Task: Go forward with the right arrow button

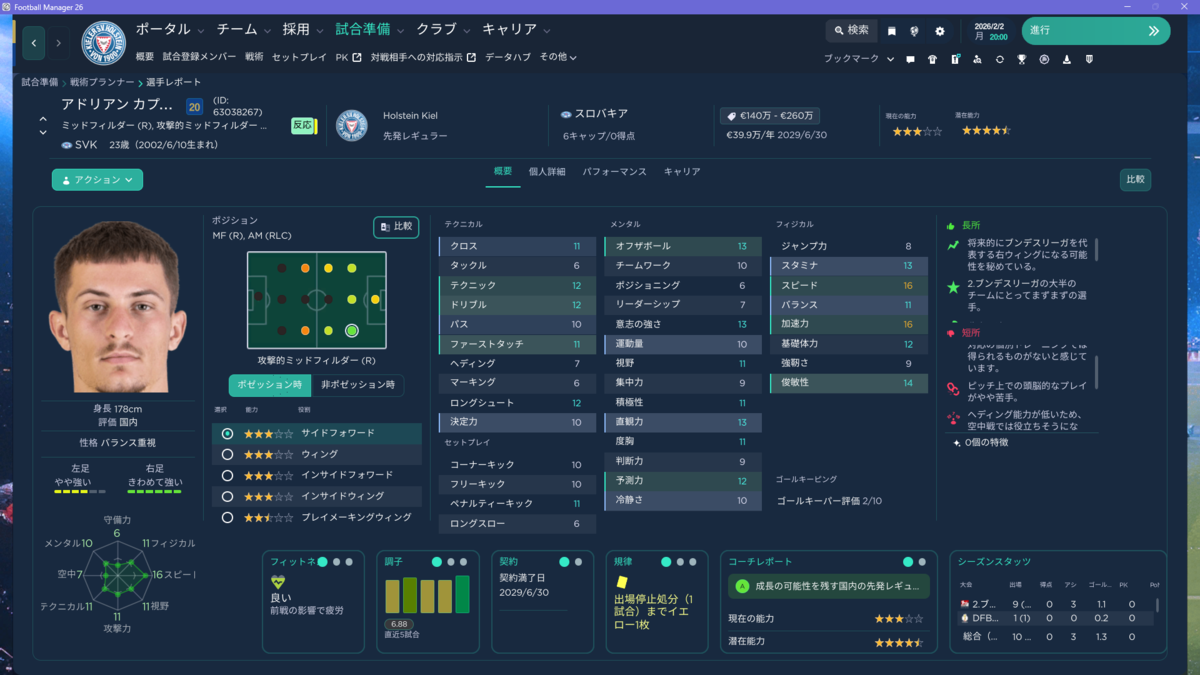Action: click(x=58, y=43)
